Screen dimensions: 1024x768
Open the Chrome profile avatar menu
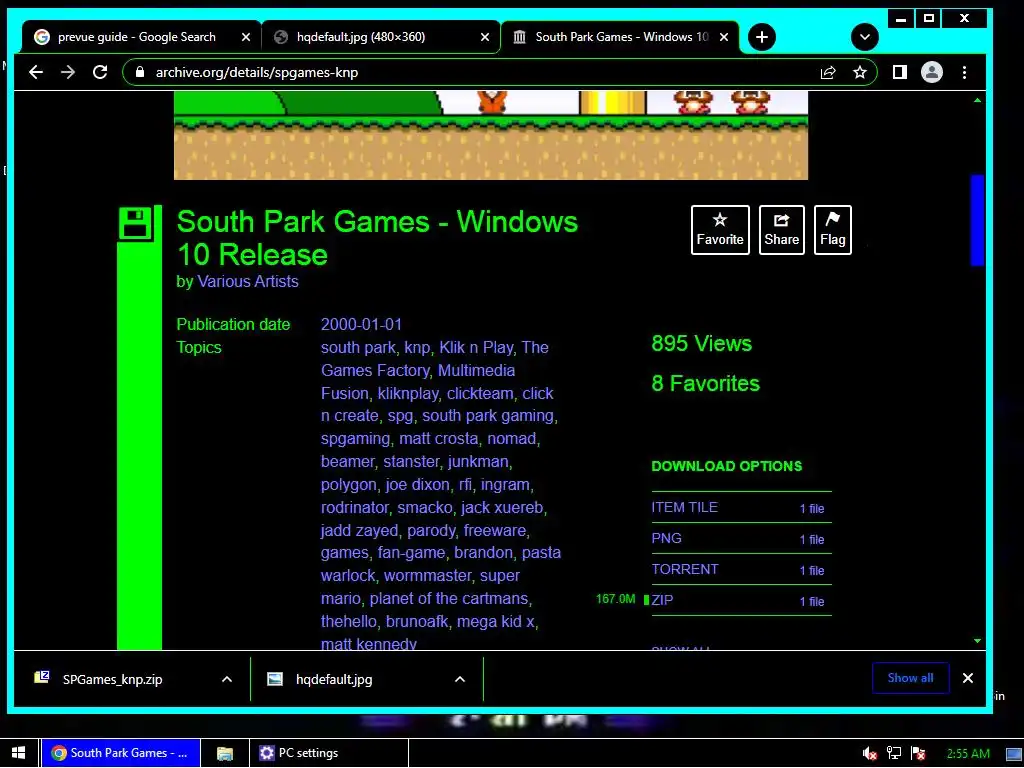(x=932, y=72)
